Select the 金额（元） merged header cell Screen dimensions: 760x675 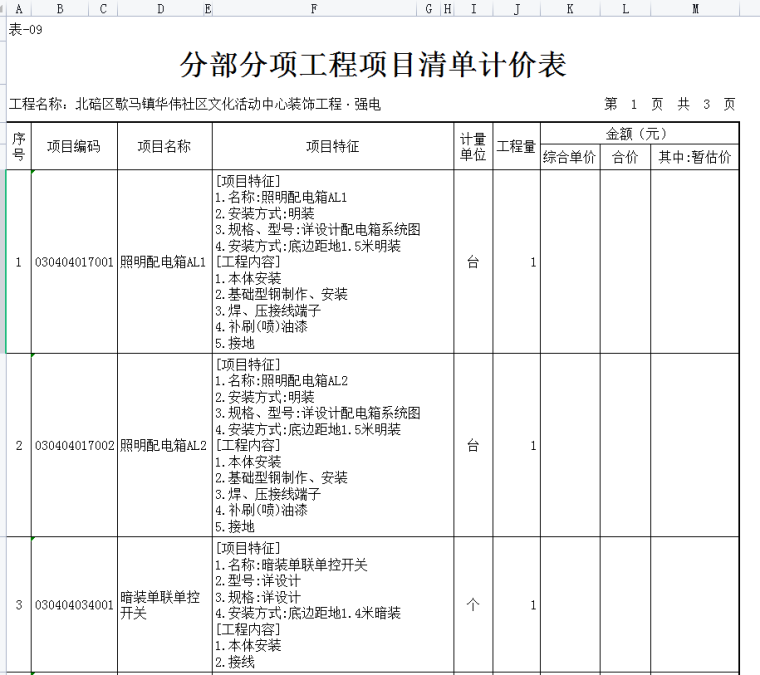point(638,134)
